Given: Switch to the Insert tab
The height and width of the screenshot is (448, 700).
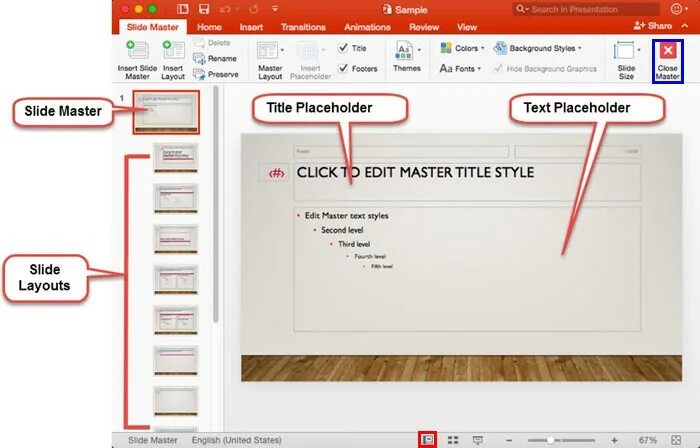Looking at the screenshot, I should click(x=251, y=27).
